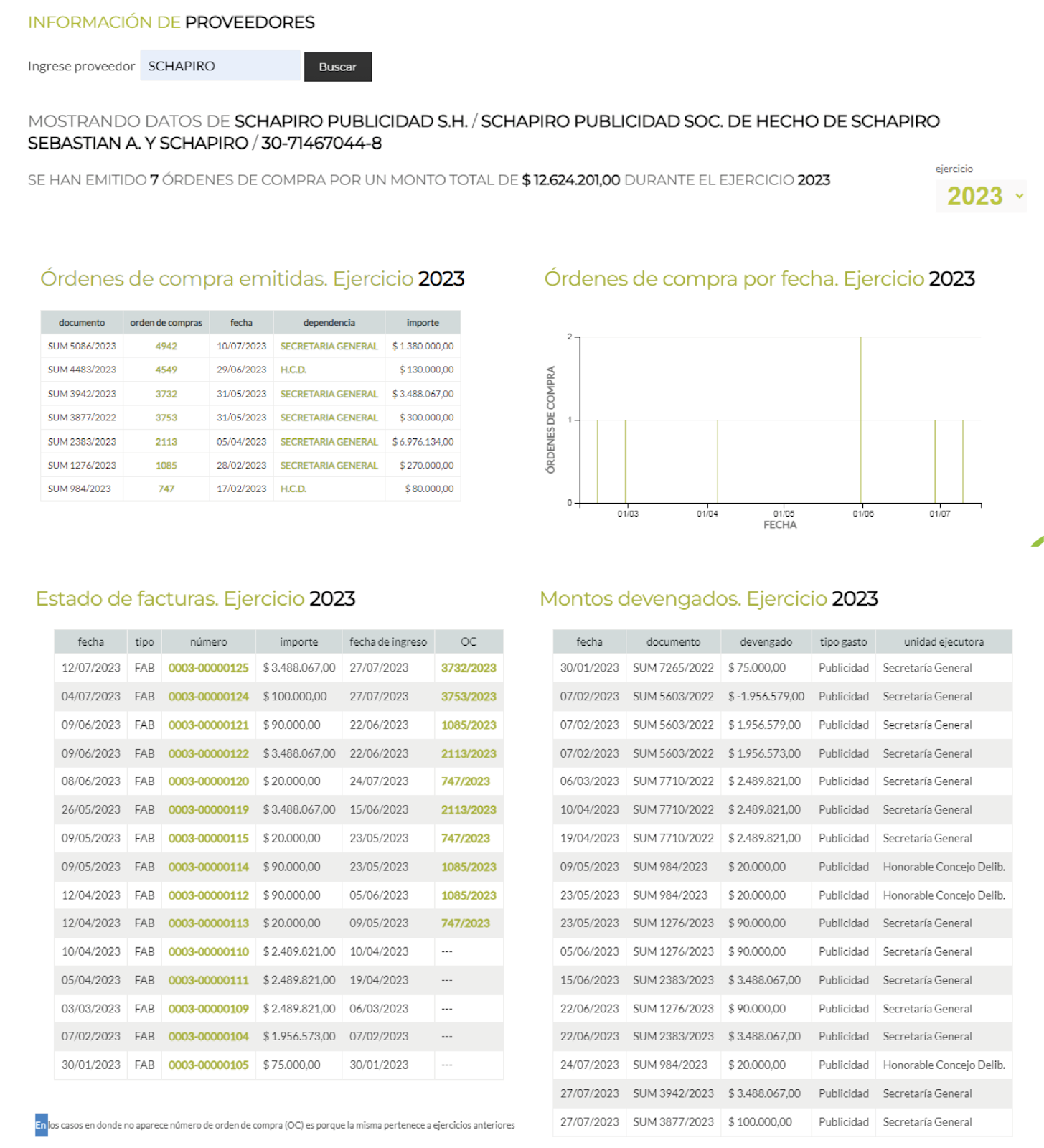1044x1148 pixels.
Task: Open purchase order 747 link
Action: (x=166, y=489)
